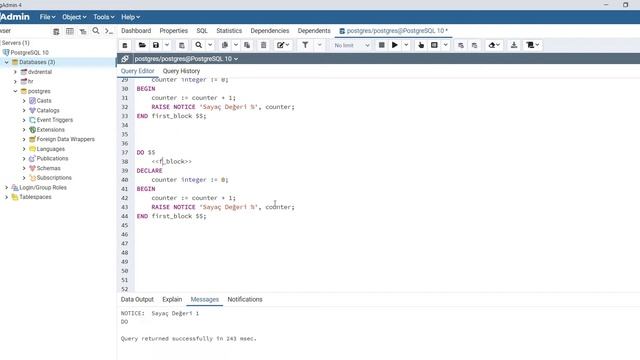
Task: Switch to the Properties tab
Action: pos(173,31)
